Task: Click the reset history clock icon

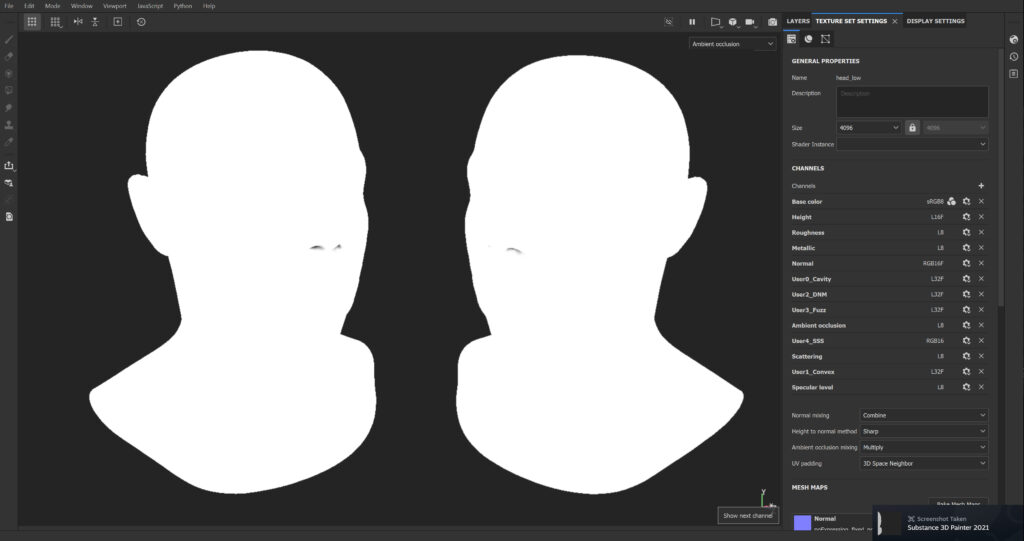Action: pyautogui.click(x=141, y=22)
